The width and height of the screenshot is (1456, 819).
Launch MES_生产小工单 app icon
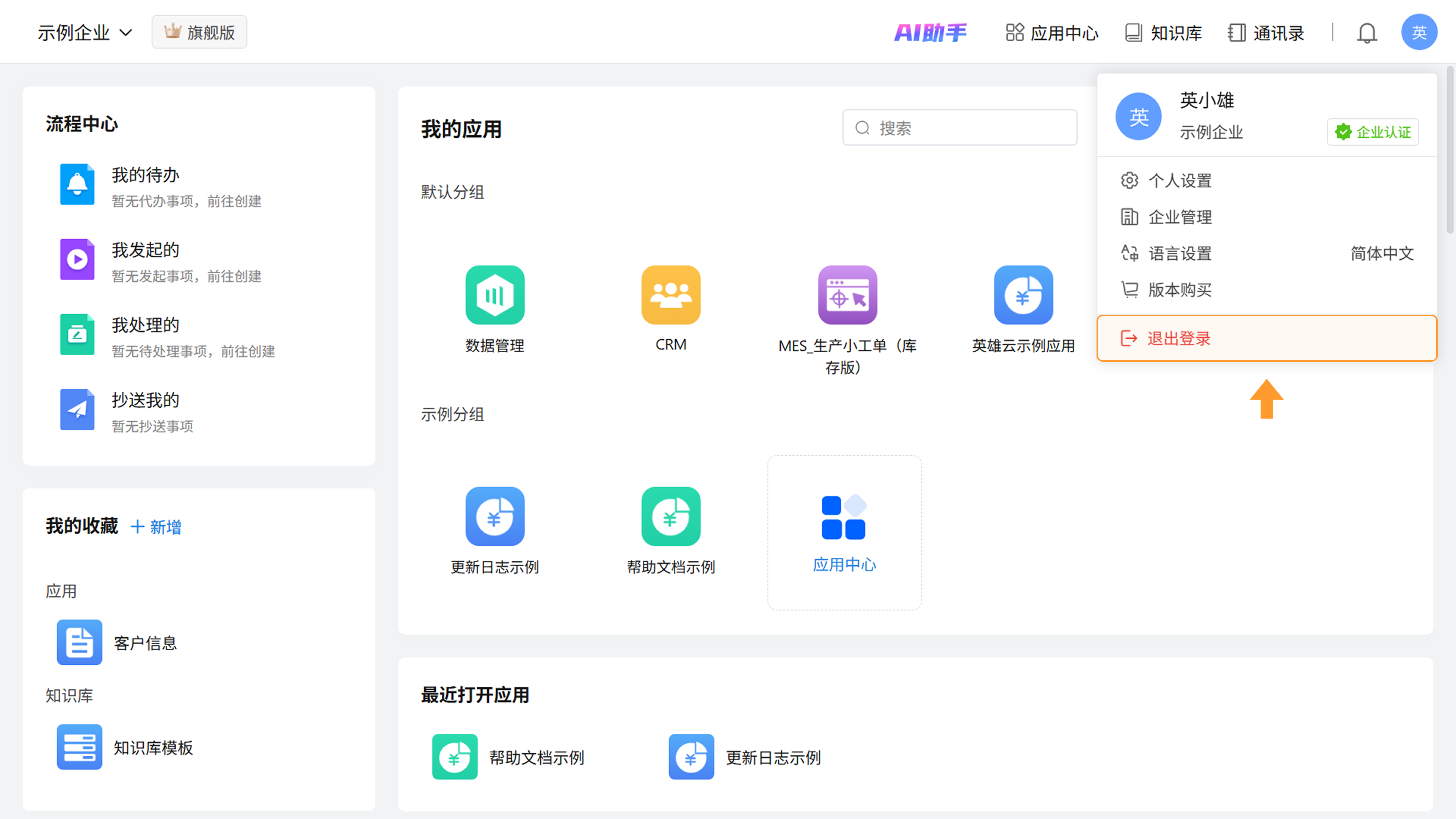[x=847, y=295]
